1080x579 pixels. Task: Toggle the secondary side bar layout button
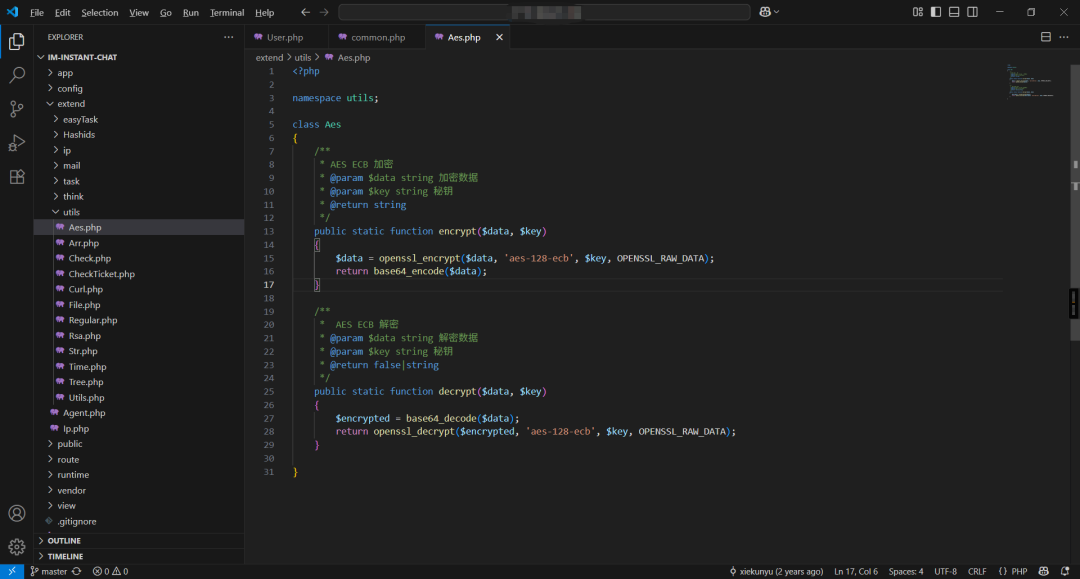click(x=972, y=12)
